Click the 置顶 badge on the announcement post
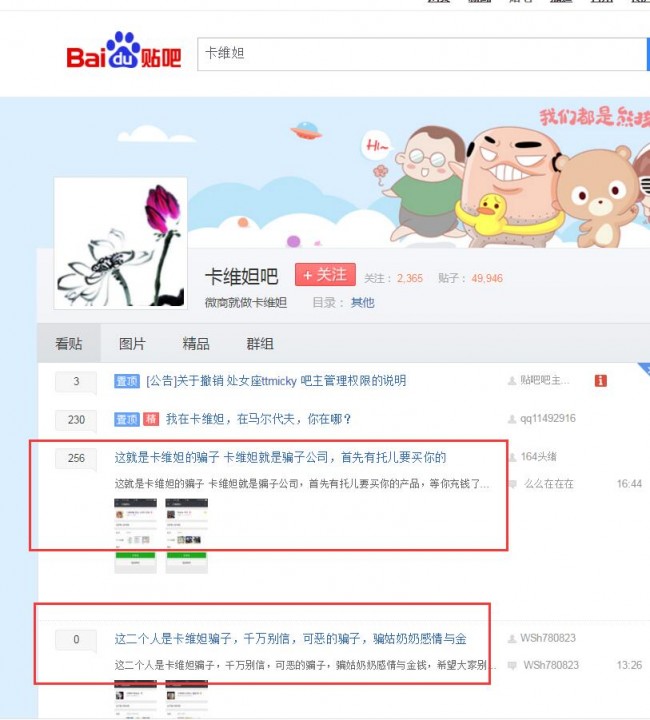This screenshot has height=720, width=650. 127,381
